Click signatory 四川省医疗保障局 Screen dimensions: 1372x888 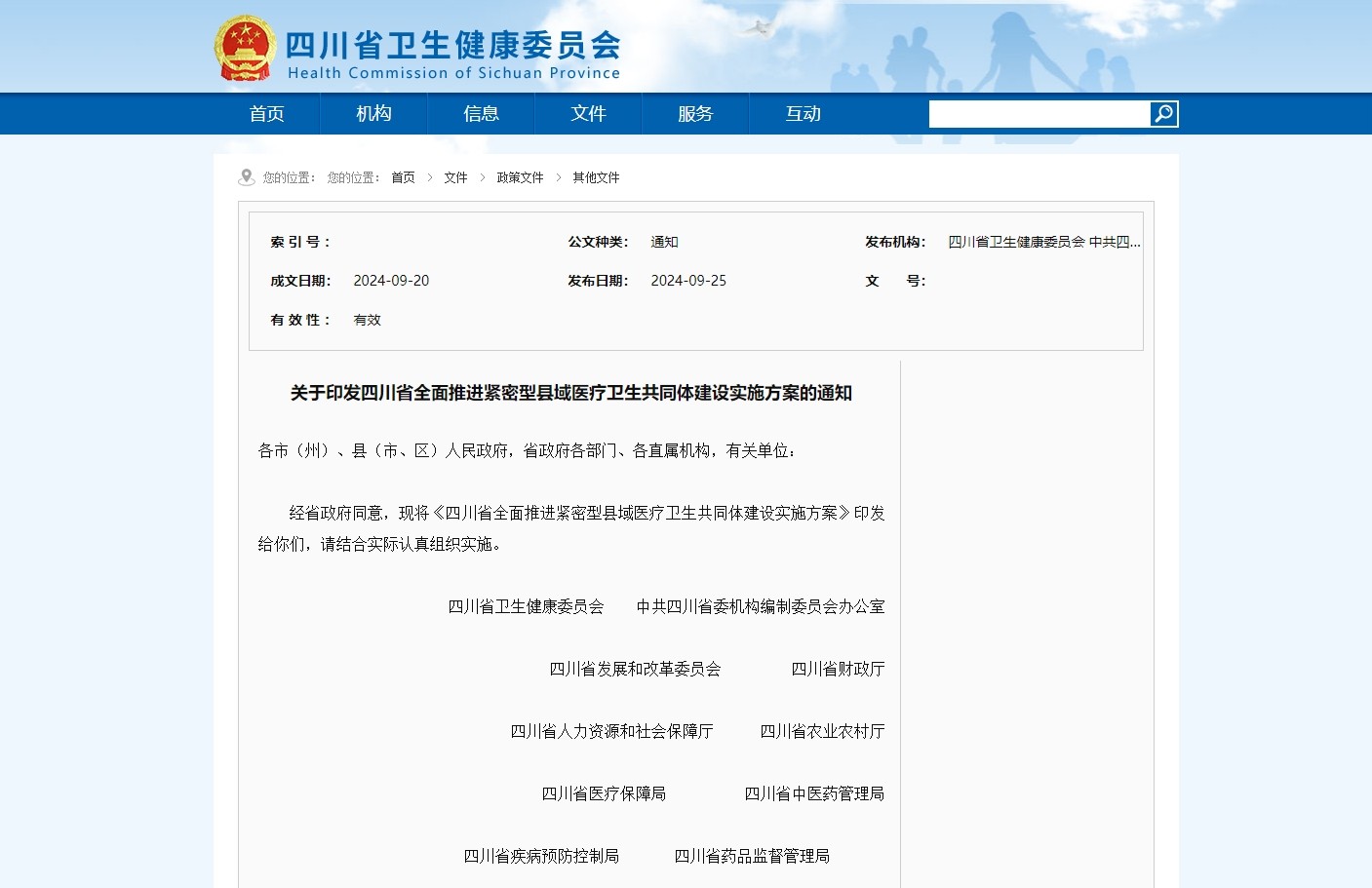(604, 793)
